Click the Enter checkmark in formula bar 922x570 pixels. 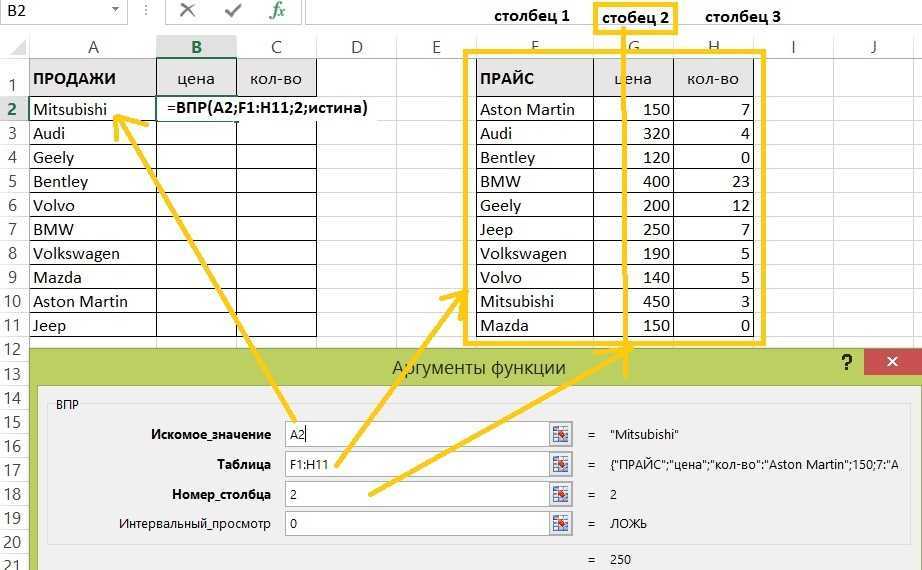[233, 12]
